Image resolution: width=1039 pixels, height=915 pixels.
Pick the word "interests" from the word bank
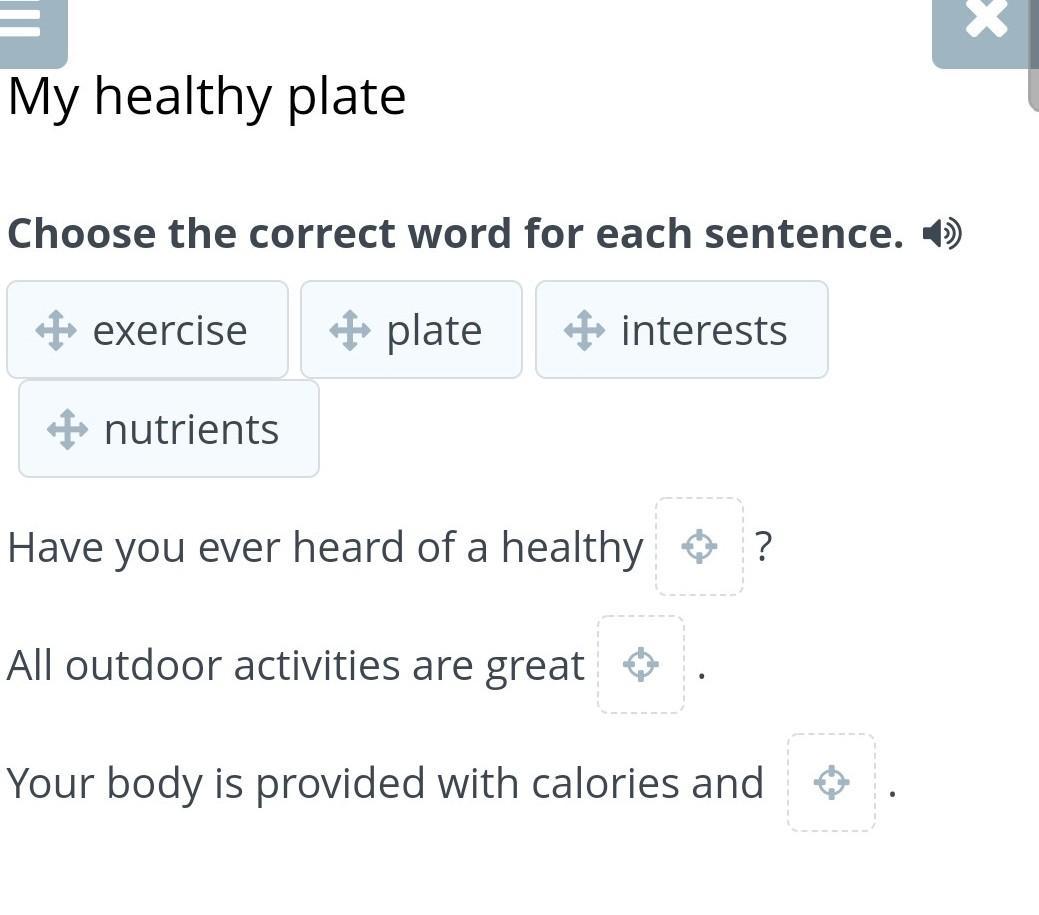click(704, 330)
